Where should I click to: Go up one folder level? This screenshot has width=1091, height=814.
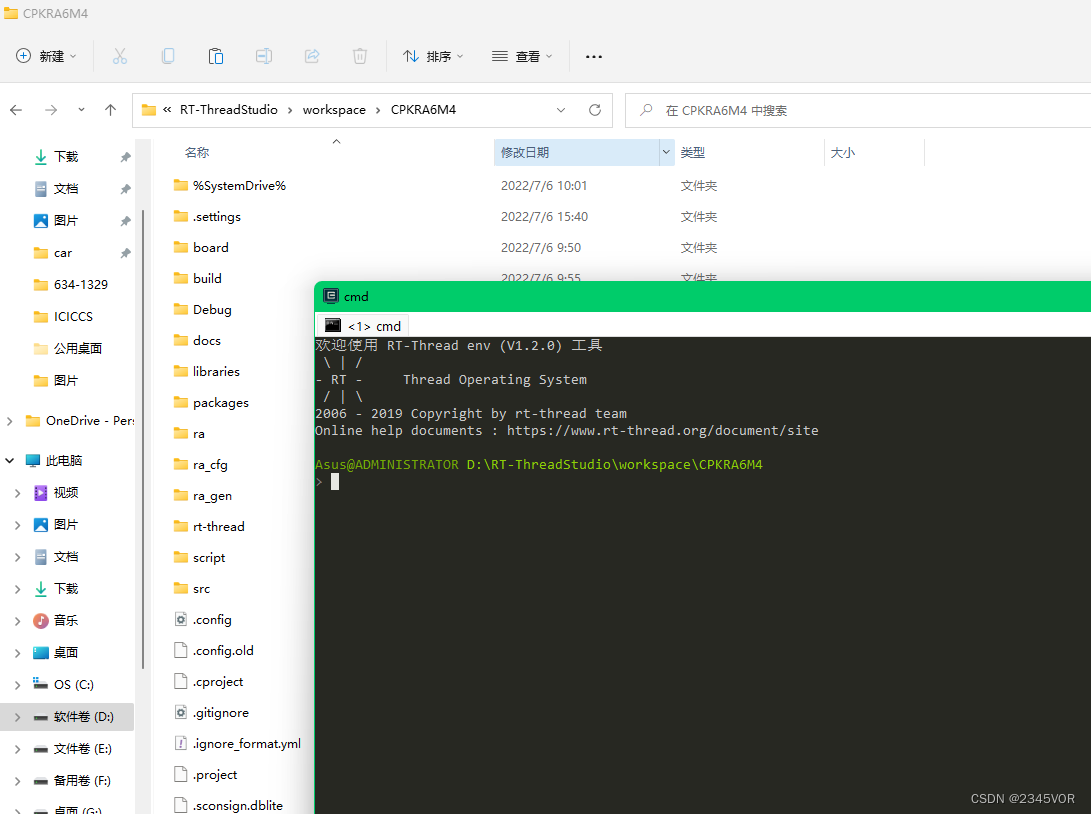pos(111,110)
